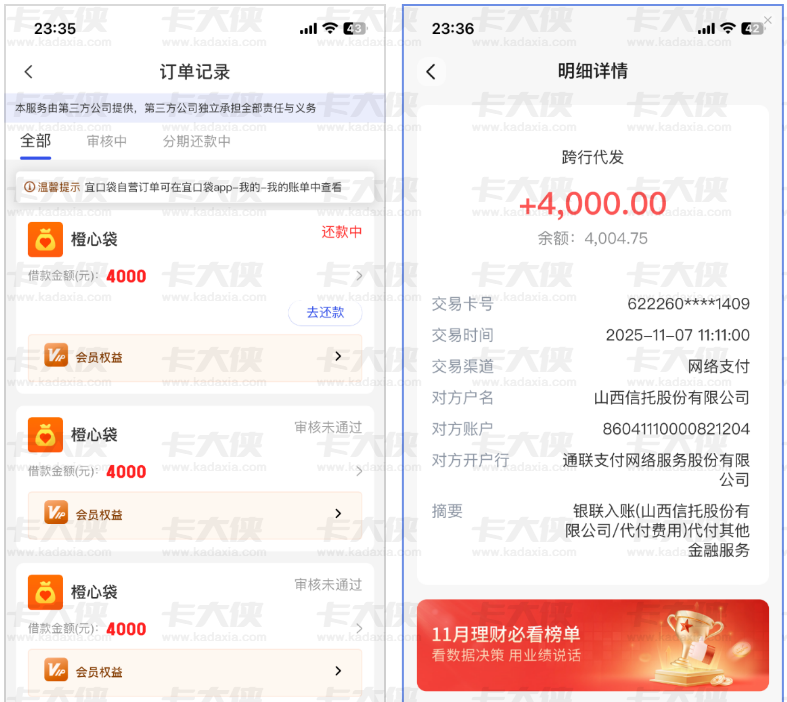
Task: Tap the third-party service notice banner
Action: click(195, 108)
